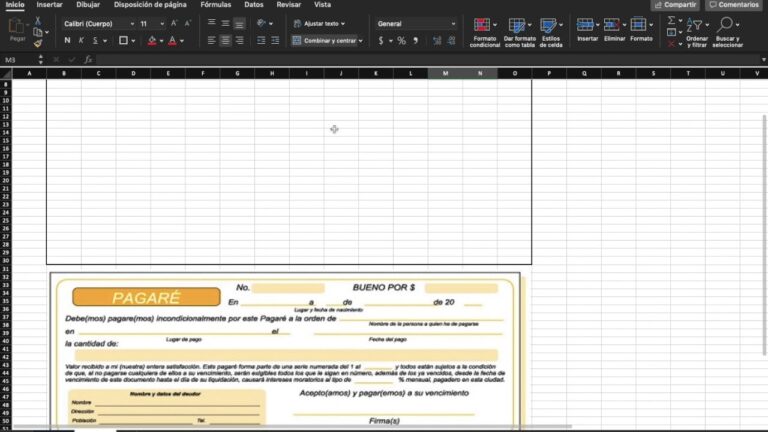Click the Format Painter brush icon

(x=38, y=44)
